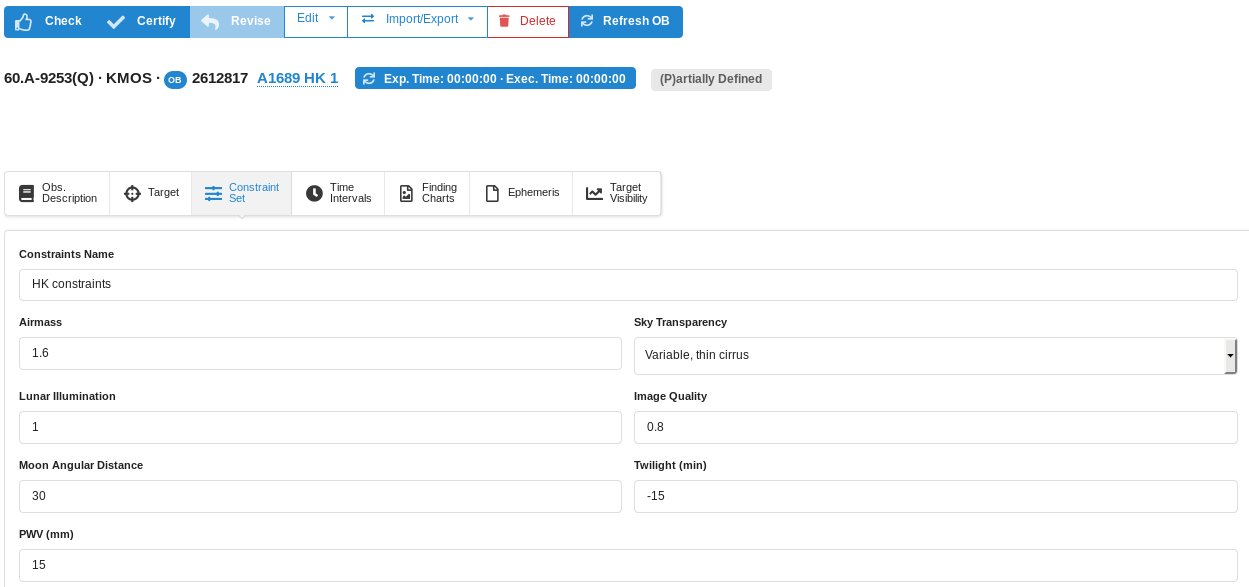
Task: Go to the Target Visibility tab
Action: (x=616, y=193)
